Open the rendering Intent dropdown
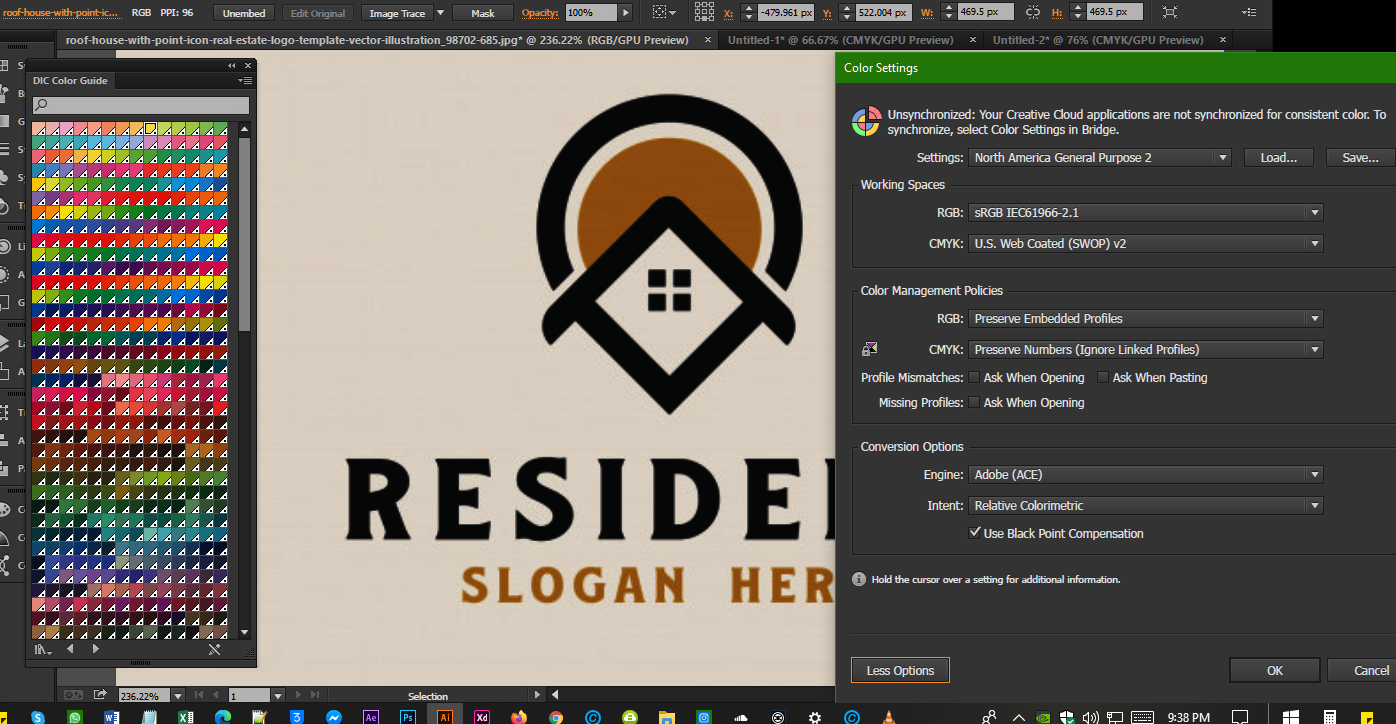Image resolution: width=1396 pixels, height=724 pixels. (1146, 505)
